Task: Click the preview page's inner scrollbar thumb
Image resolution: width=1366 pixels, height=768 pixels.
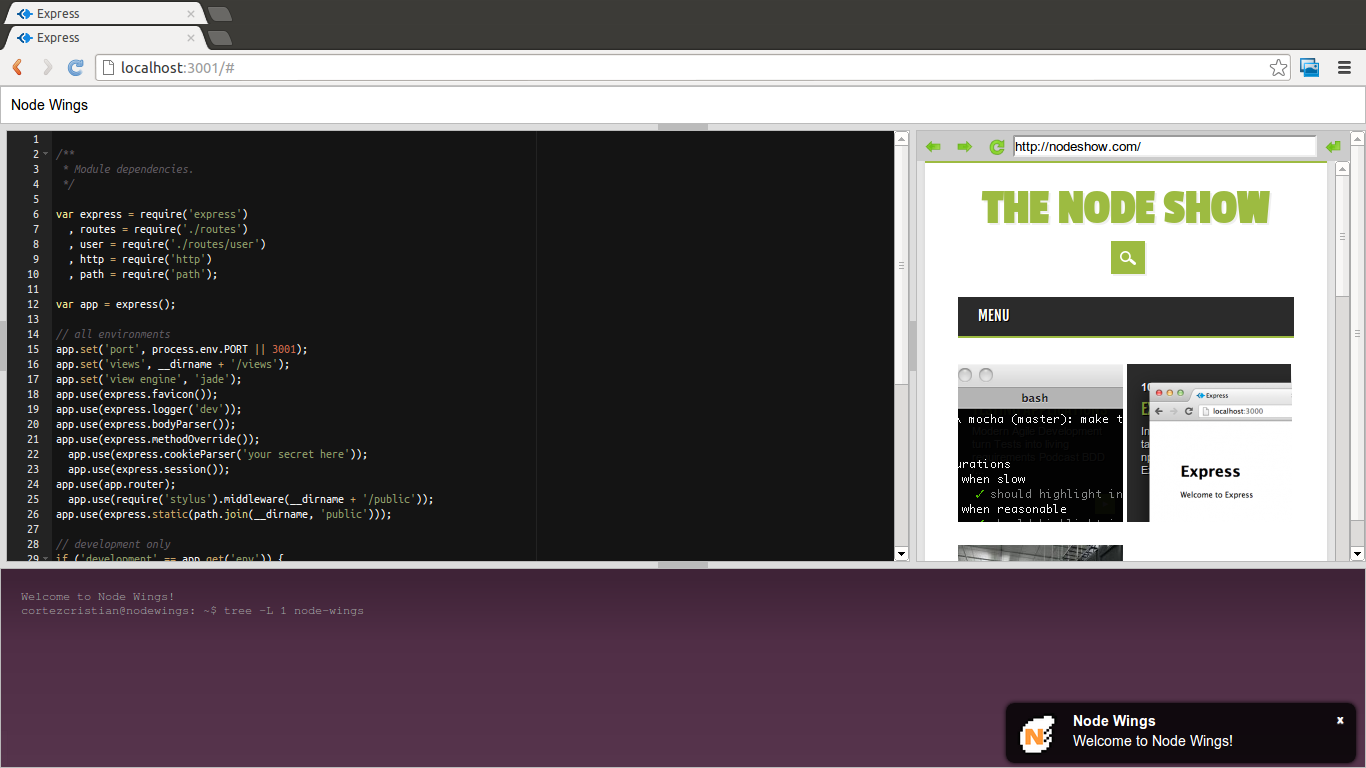Action: tap(1342, 235)
